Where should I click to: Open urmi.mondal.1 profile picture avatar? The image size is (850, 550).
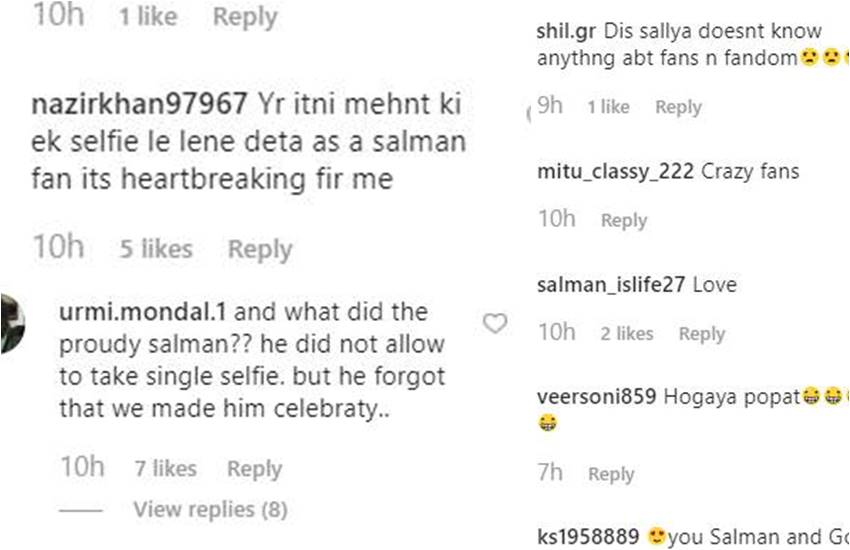point(10,324)
